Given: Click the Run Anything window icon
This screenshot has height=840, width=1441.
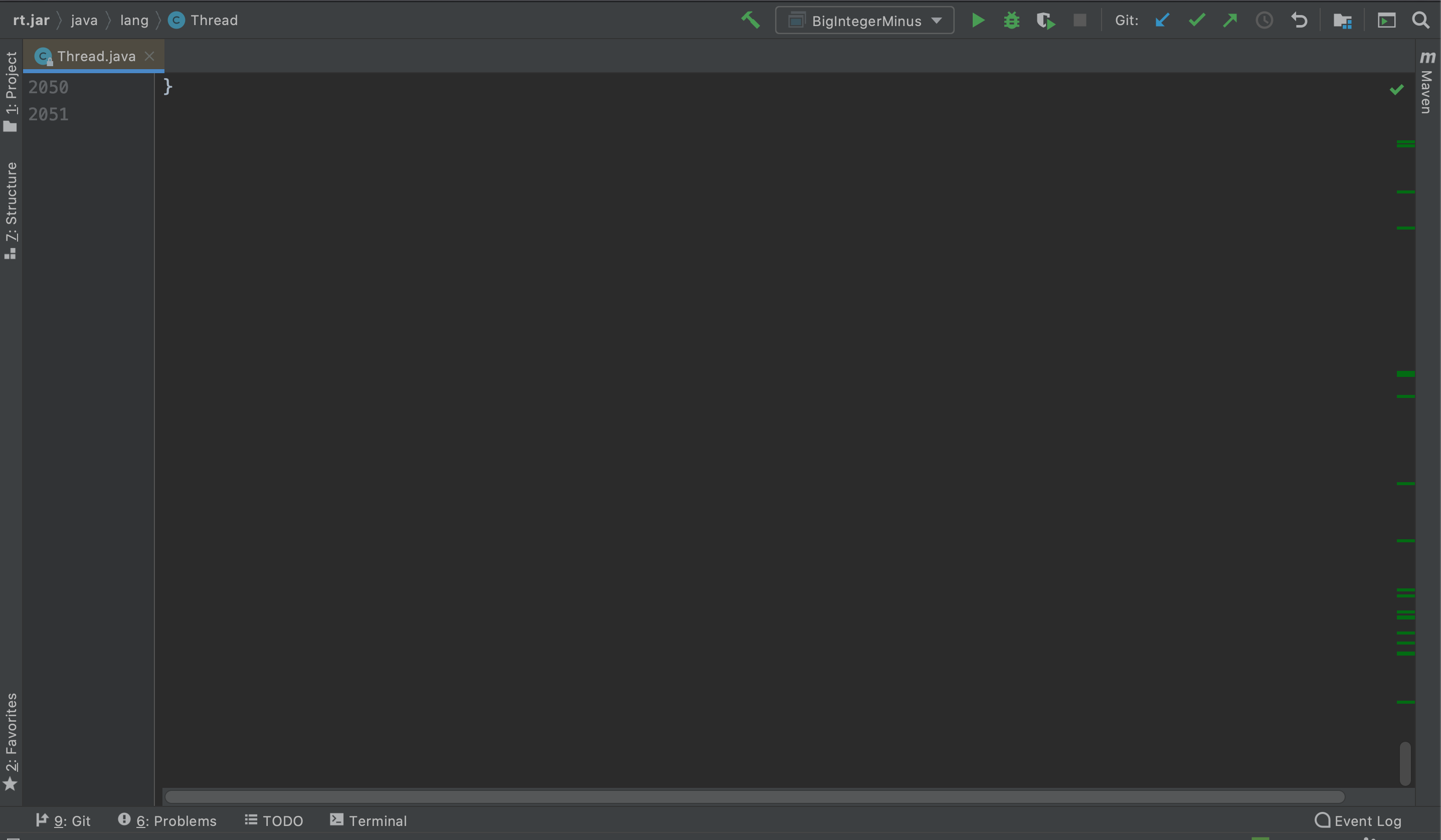Looking at the screenshot, I should click(x=1386, y=21).
